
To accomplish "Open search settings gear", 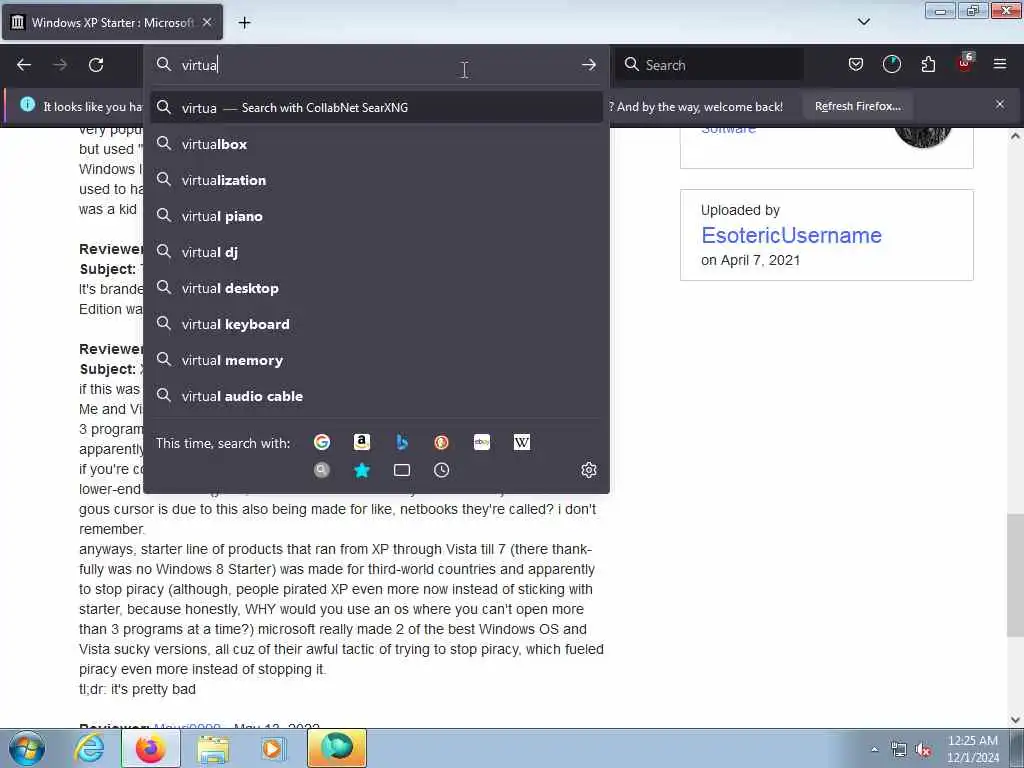I will 589,470.
